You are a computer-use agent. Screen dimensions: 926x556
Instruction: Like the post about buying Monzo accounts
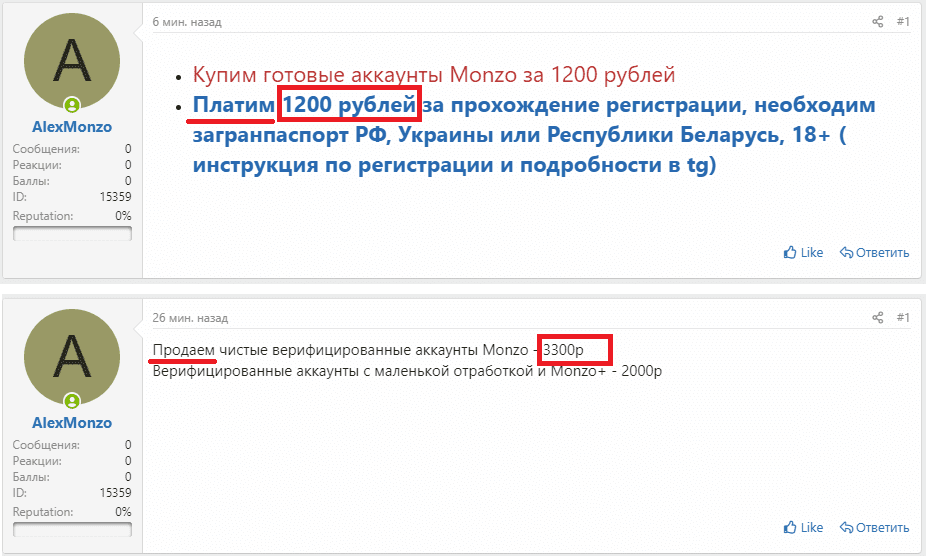[x=803, y=252]
